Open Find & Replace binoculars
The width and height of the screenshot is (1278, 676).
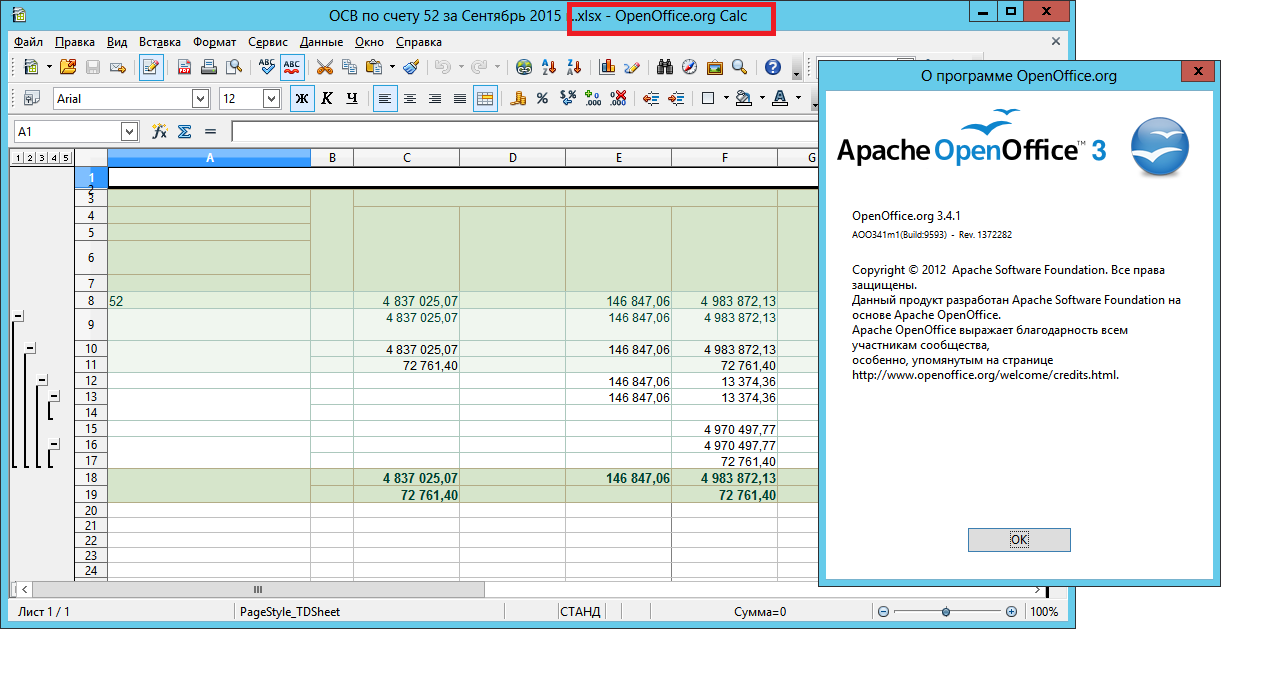[x=665, y=67]
